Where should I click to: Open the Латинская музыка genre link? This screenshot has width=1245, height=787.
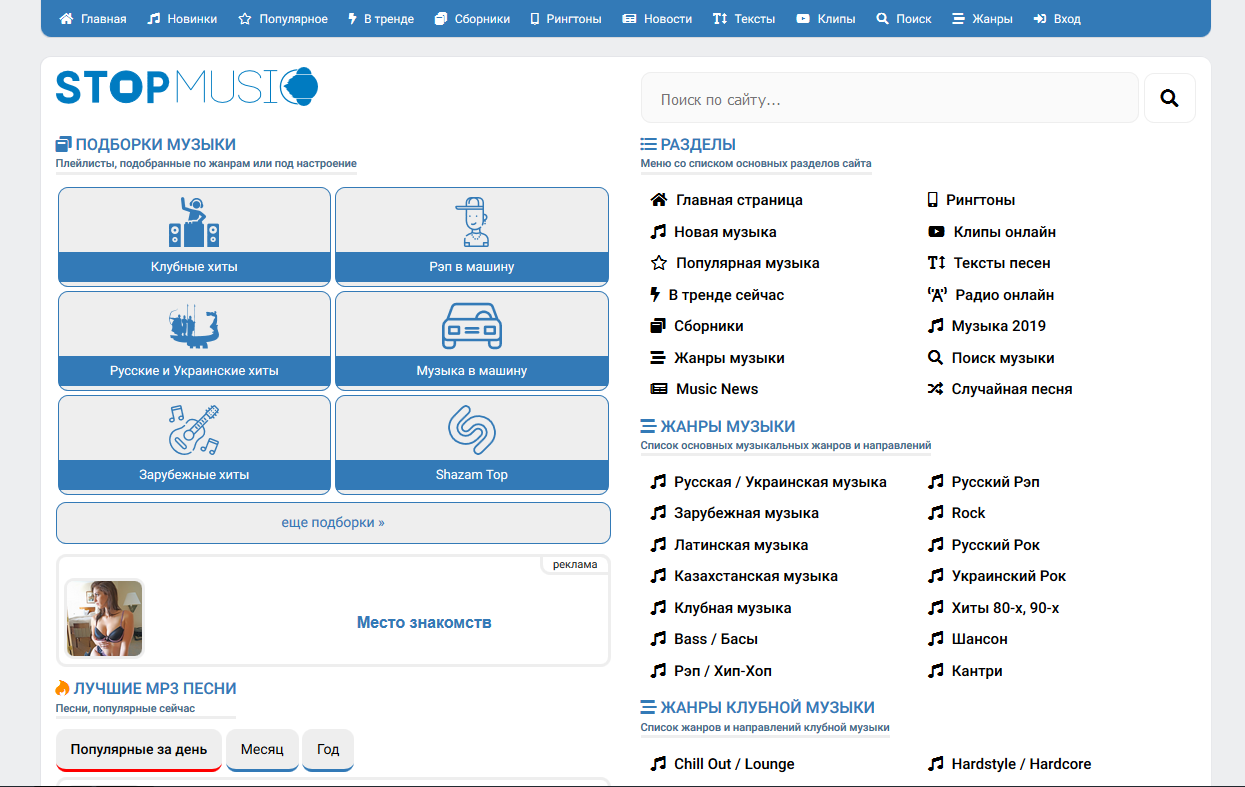741,545
